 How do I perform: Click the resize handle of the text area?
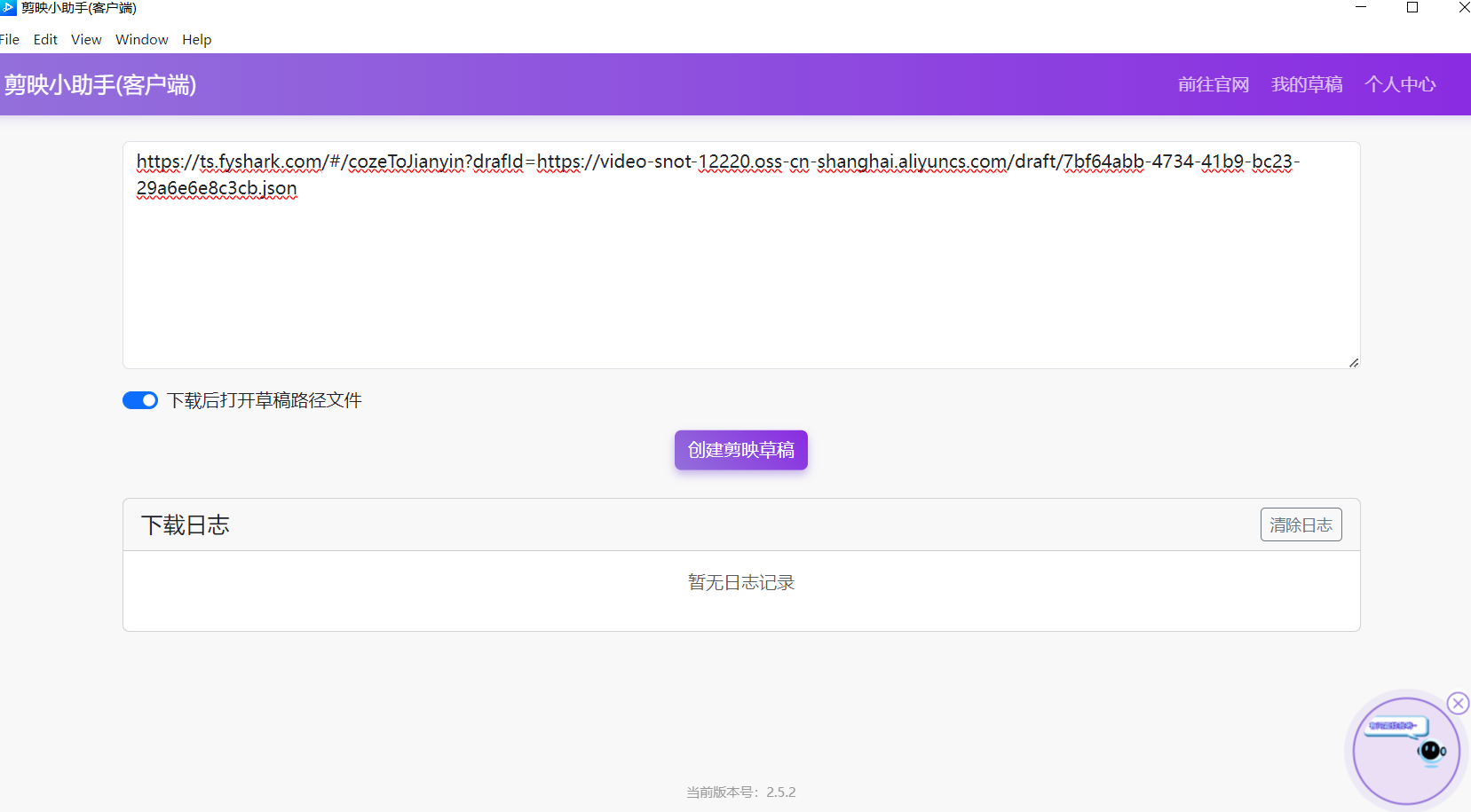coord(1354,362)
